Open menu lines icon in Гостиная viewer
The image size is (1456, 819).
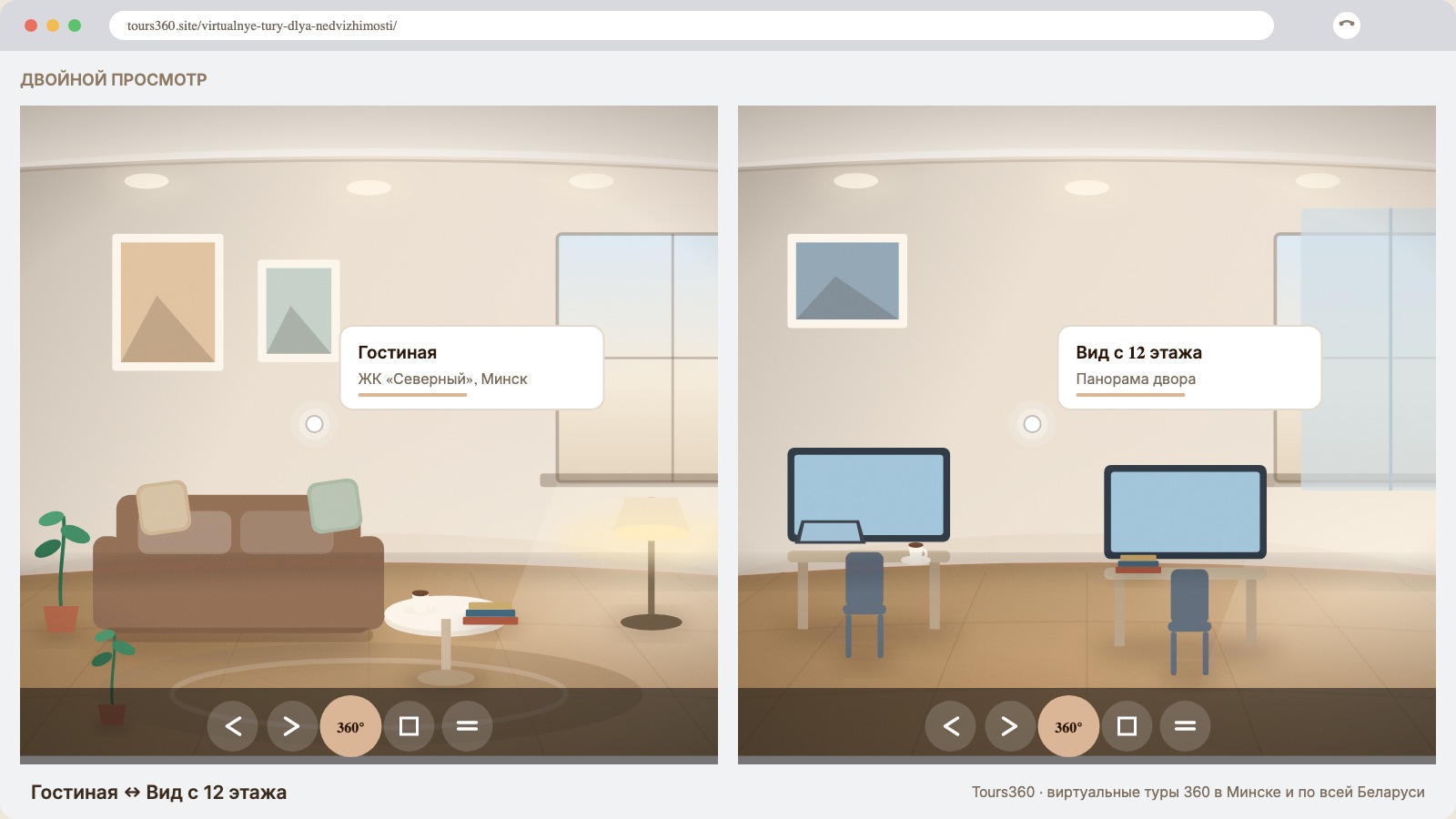[x=467, y=726]
